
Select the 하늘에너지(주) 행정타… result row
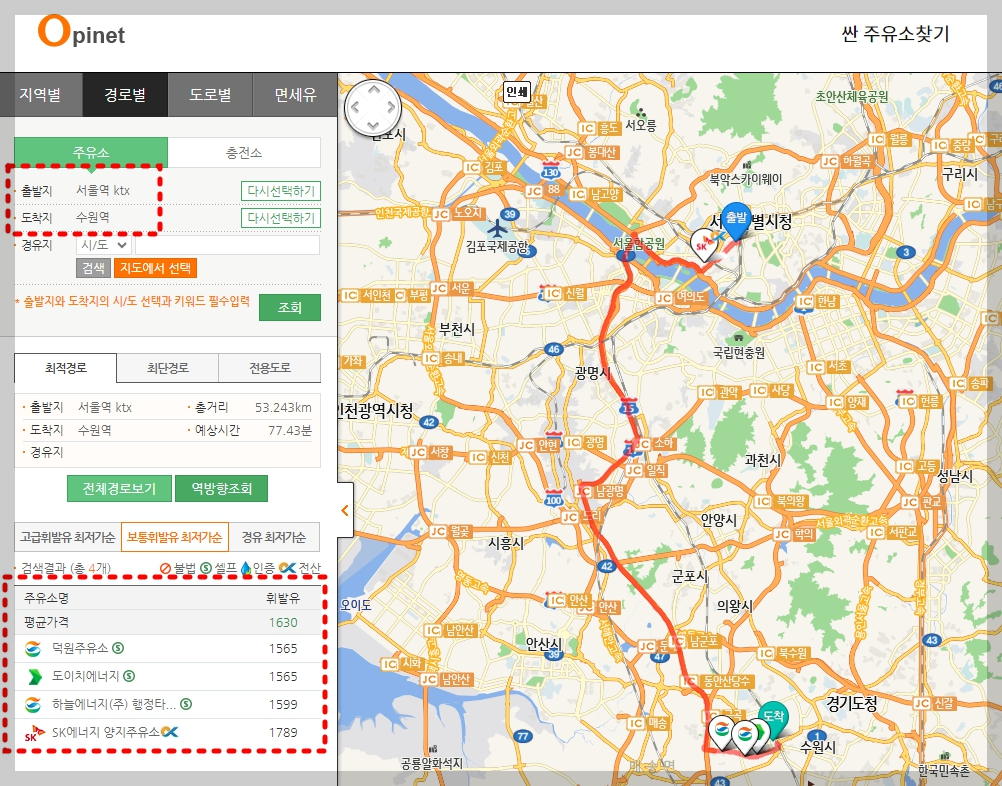click(168, 704)
